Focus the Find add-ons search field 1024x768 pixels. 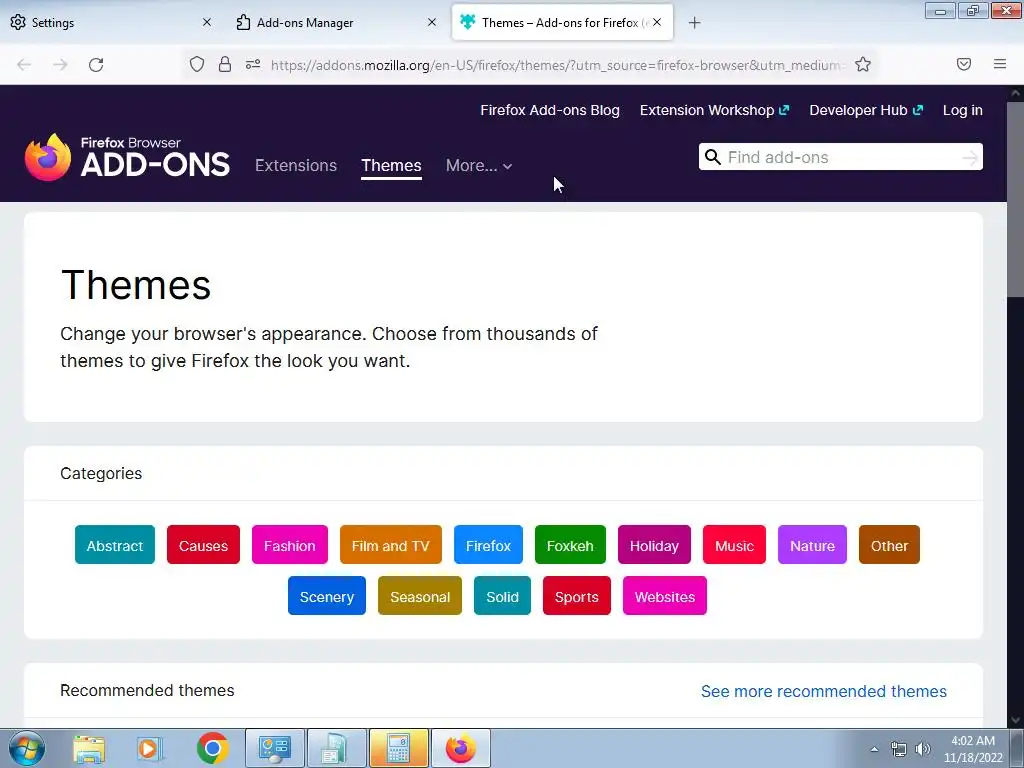click(x=840, y=157)
